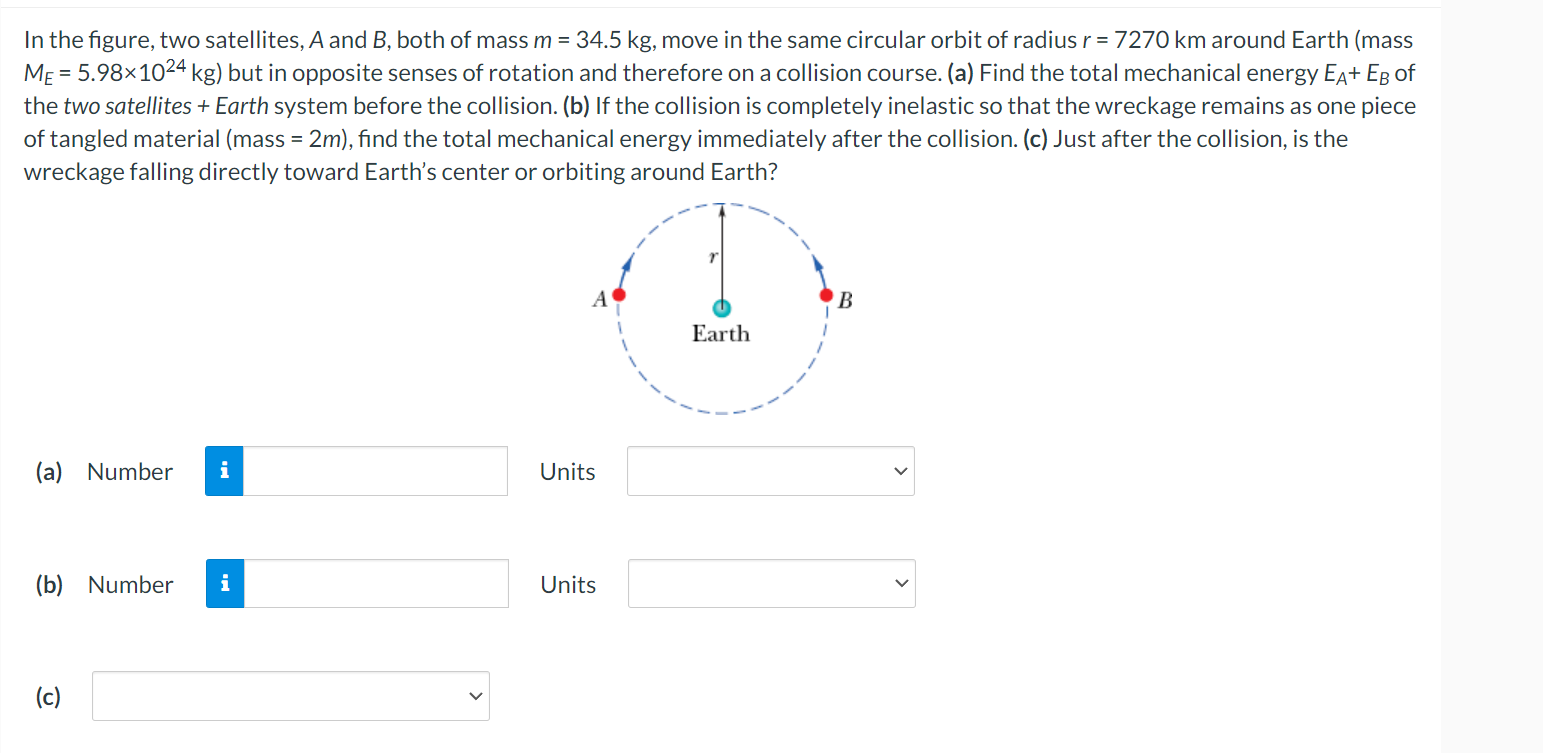Click the '(c)' label on the question

[x=46, y=695]
